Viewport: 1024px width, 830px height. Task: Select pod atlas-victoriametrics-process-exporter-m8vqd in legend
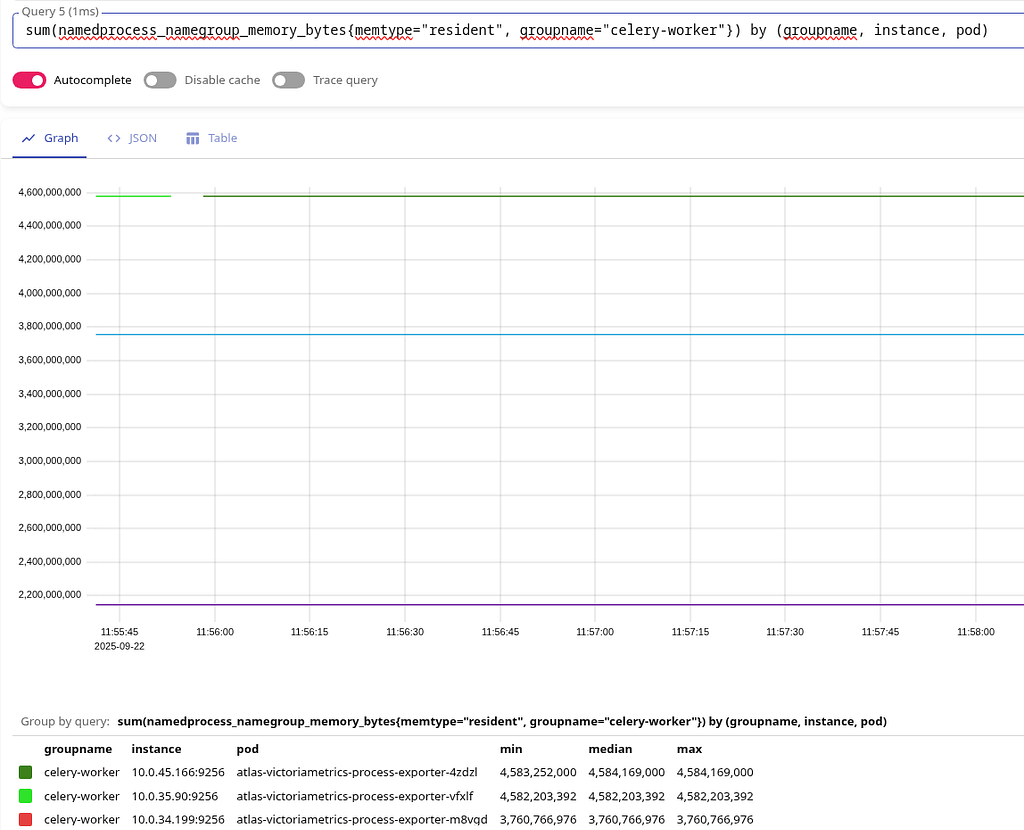362,820
